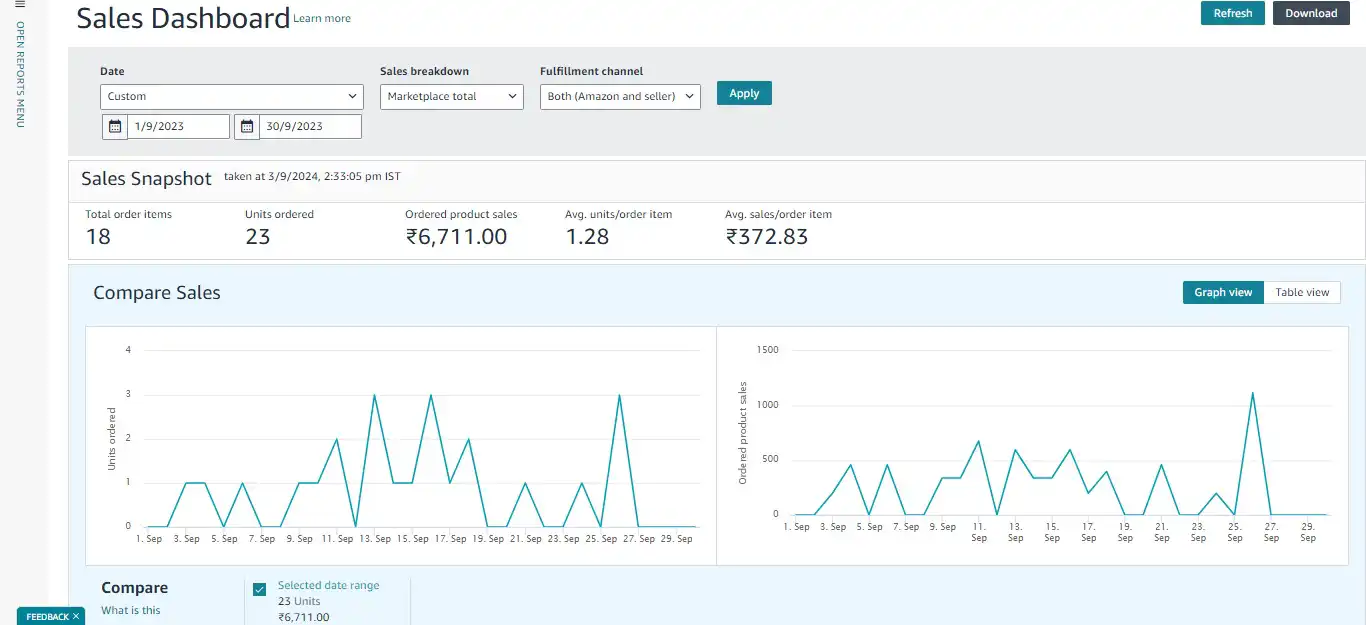Screen dimensions: 1366x625
Task: Open the Sales breakdown dropdown
Action: coord(451,96)
